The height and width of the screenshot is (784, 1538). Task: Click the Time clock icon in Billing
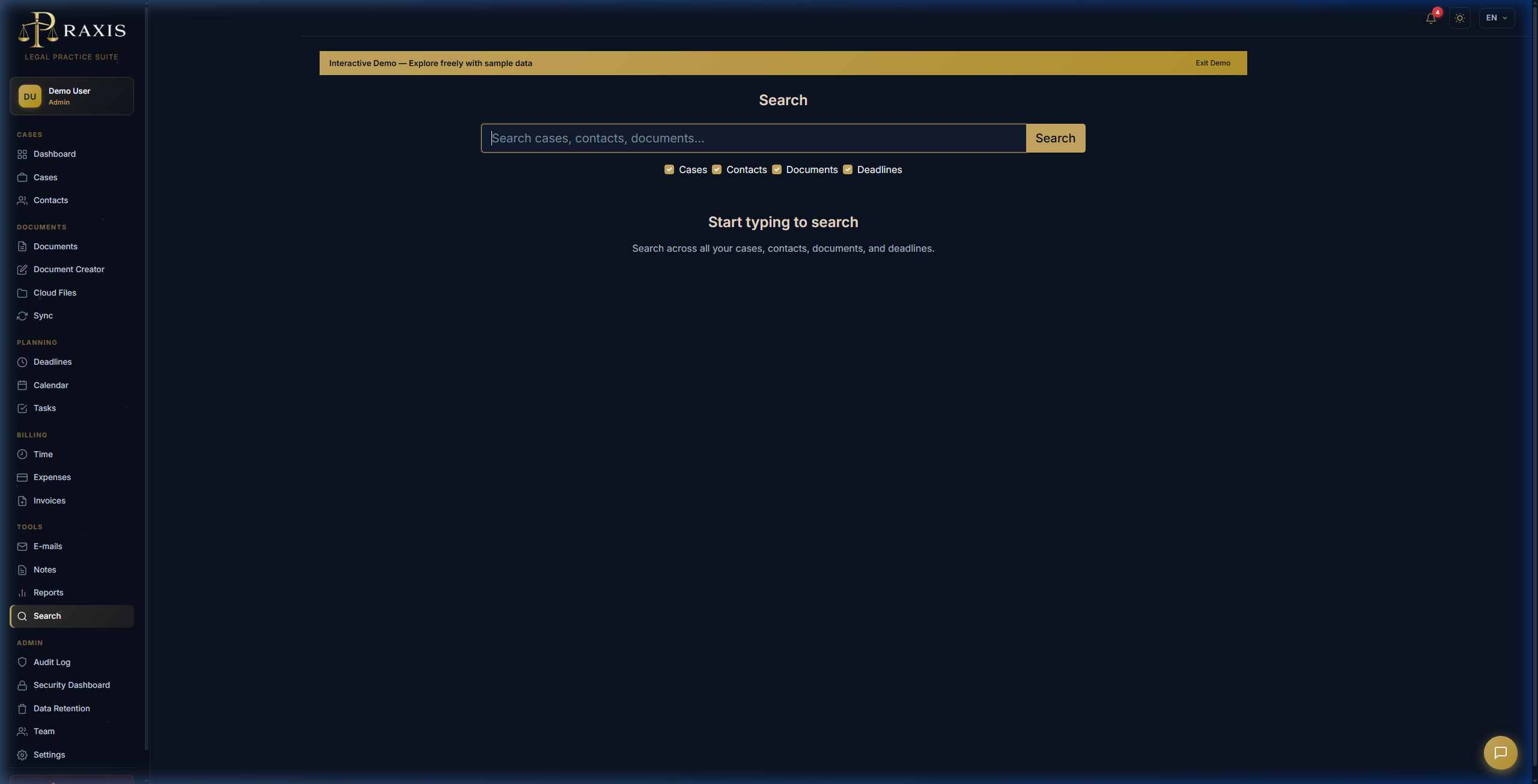[x=22, y=454]
